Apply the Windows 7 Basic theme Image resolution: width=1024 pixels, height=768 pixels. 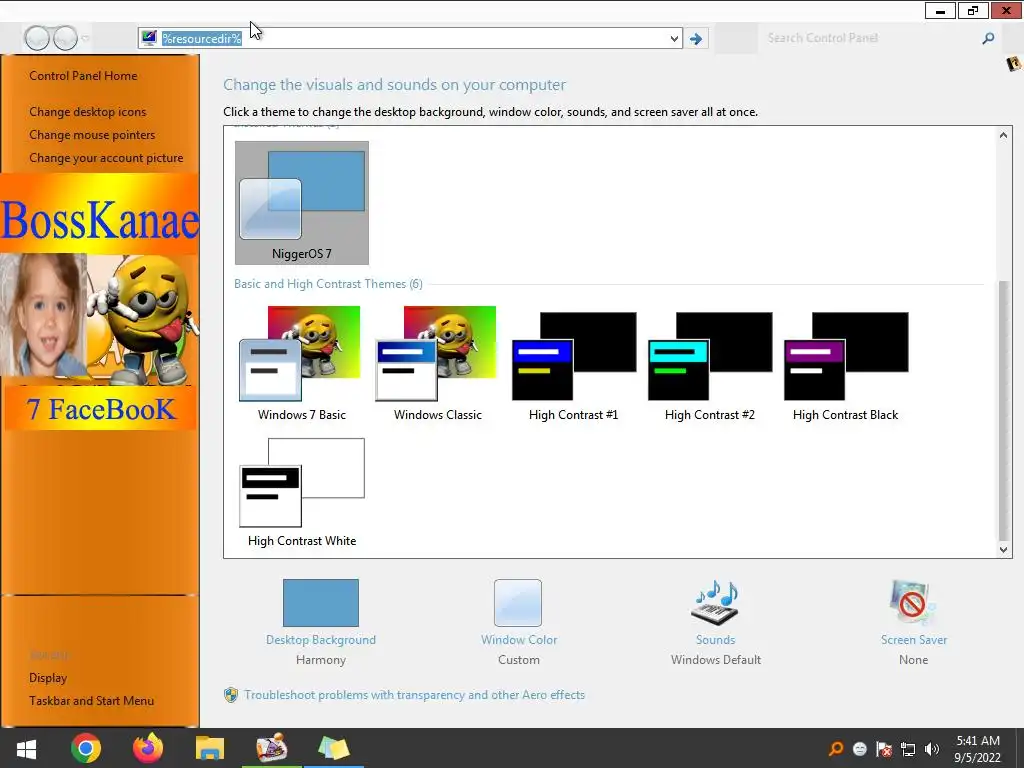point(302,364)
